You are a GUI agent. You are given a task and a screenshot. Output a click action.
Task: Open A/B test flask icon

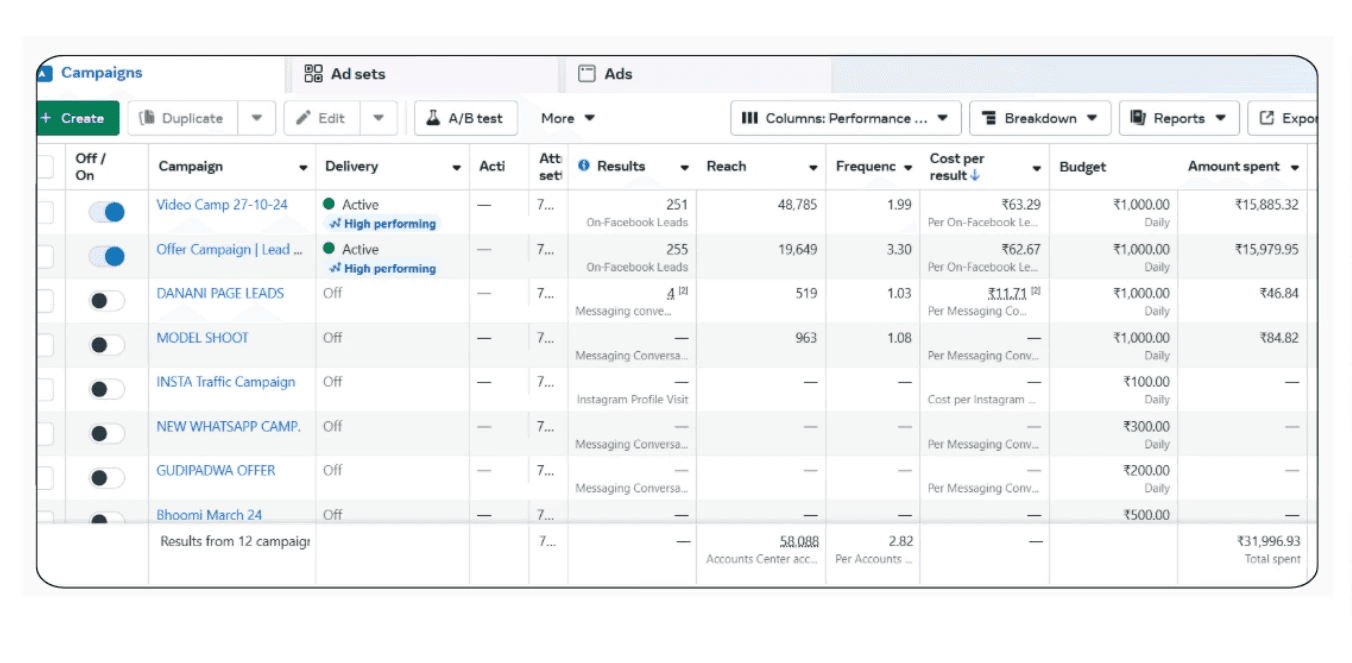pyautogui.click(x=433, y=118)
